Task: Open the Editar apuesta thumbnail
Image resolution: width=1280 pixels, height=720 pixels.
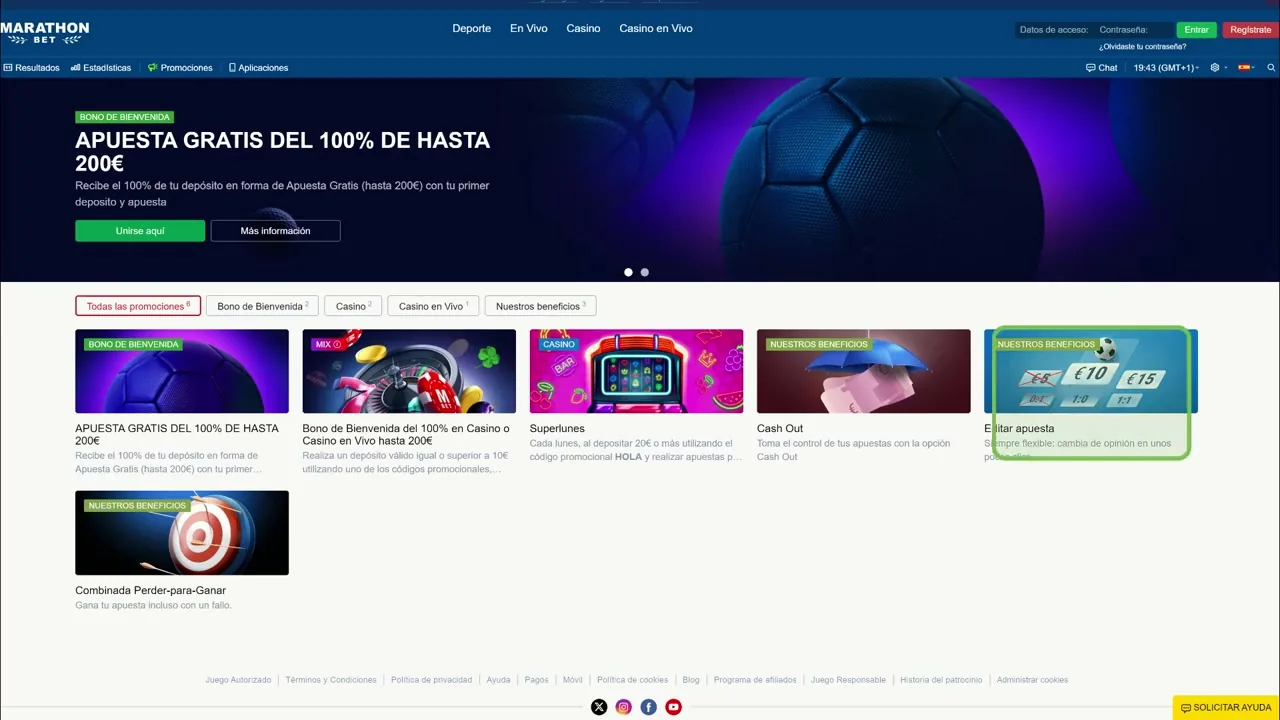Action: pos(1091,371)
